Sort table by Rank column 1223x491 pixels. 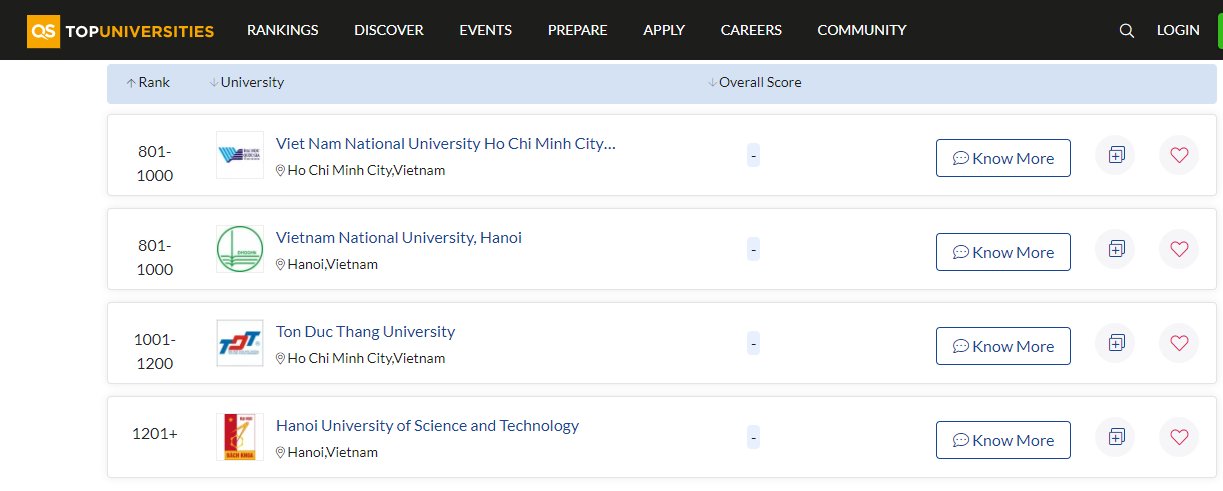pyautogui.click(x=148, y=83)
